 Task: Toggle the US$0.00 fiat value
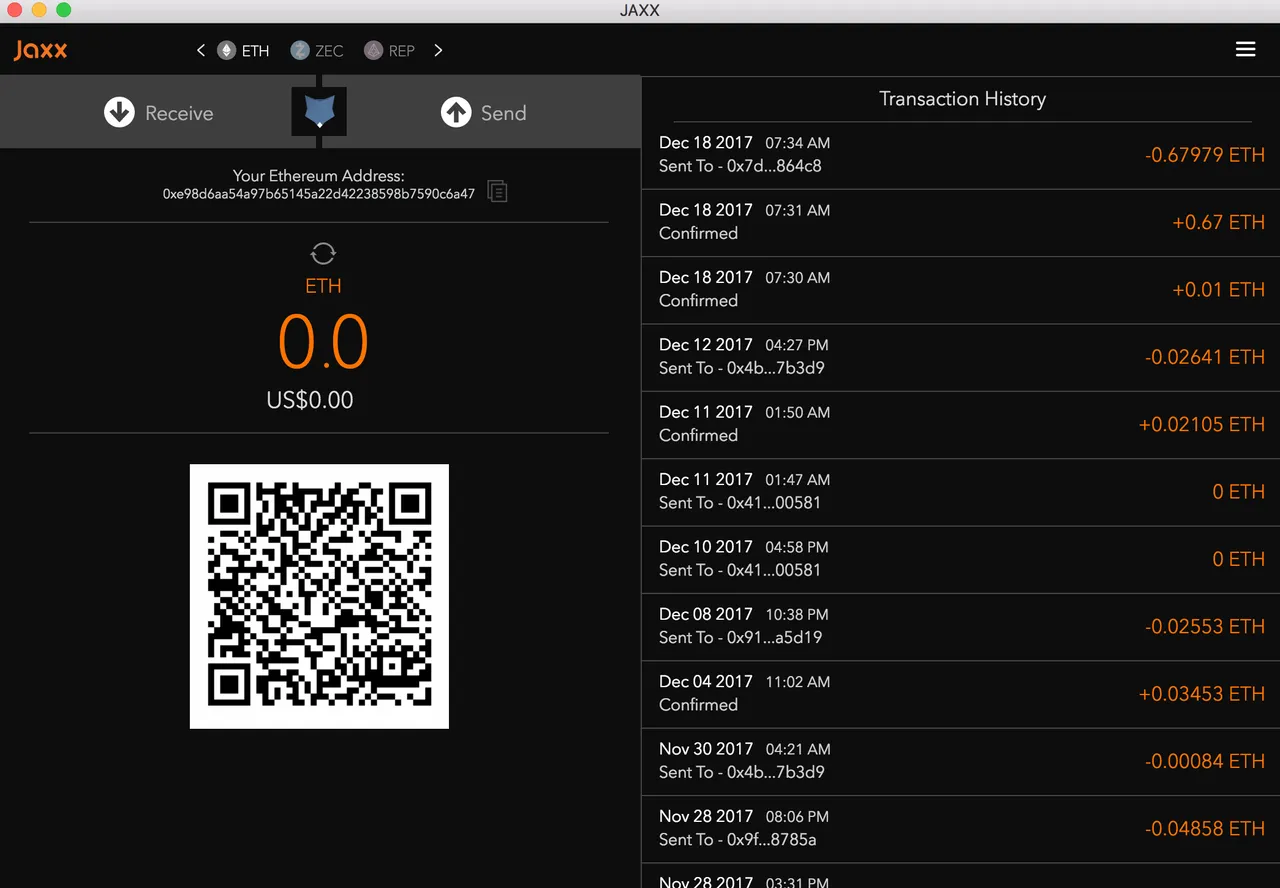310,400
